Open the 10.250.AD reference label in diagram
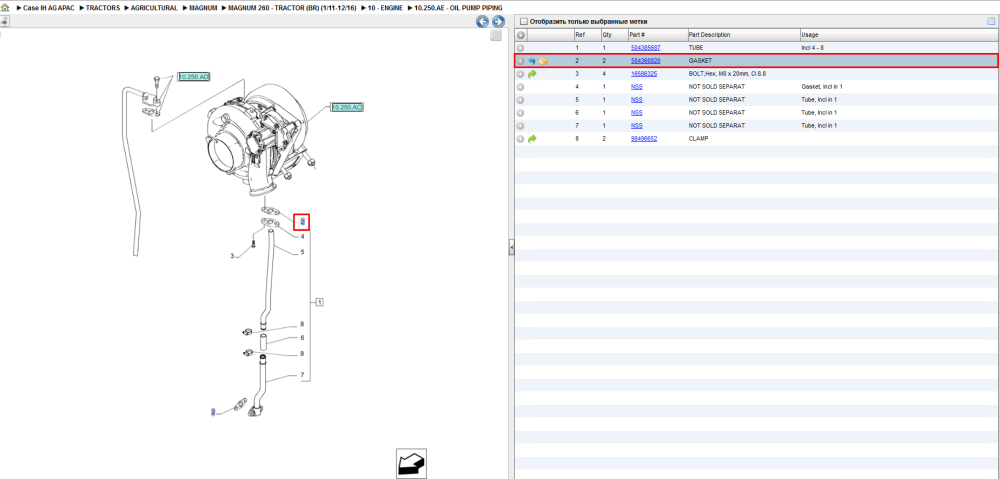Screen dimensions: 1000x479 pos(194,77)
